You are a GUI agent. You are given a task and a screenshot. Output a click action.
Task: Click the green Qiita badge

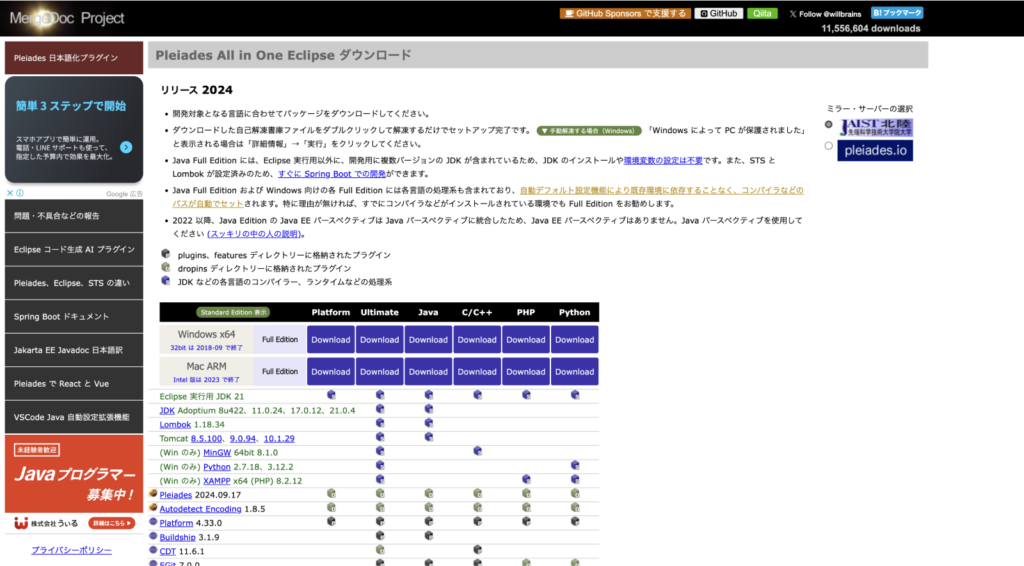[x=762, y=14]
